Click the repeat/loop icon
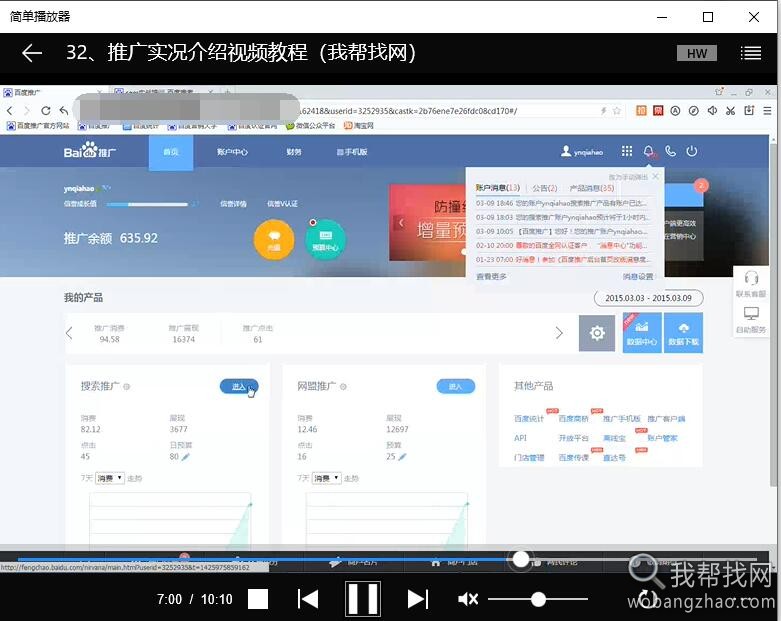Image resolution: width=781 pixels, height=621 pixels. pos(647,597)
